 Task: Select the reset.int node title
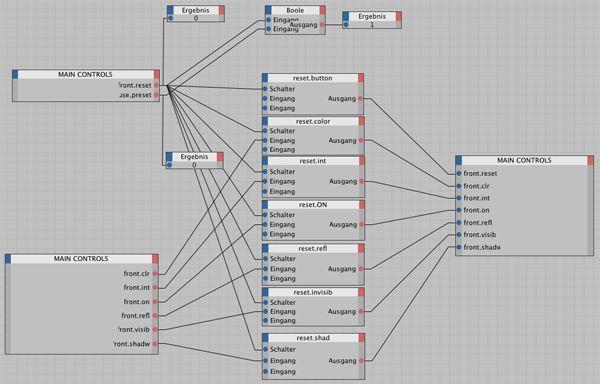[313, 161]
